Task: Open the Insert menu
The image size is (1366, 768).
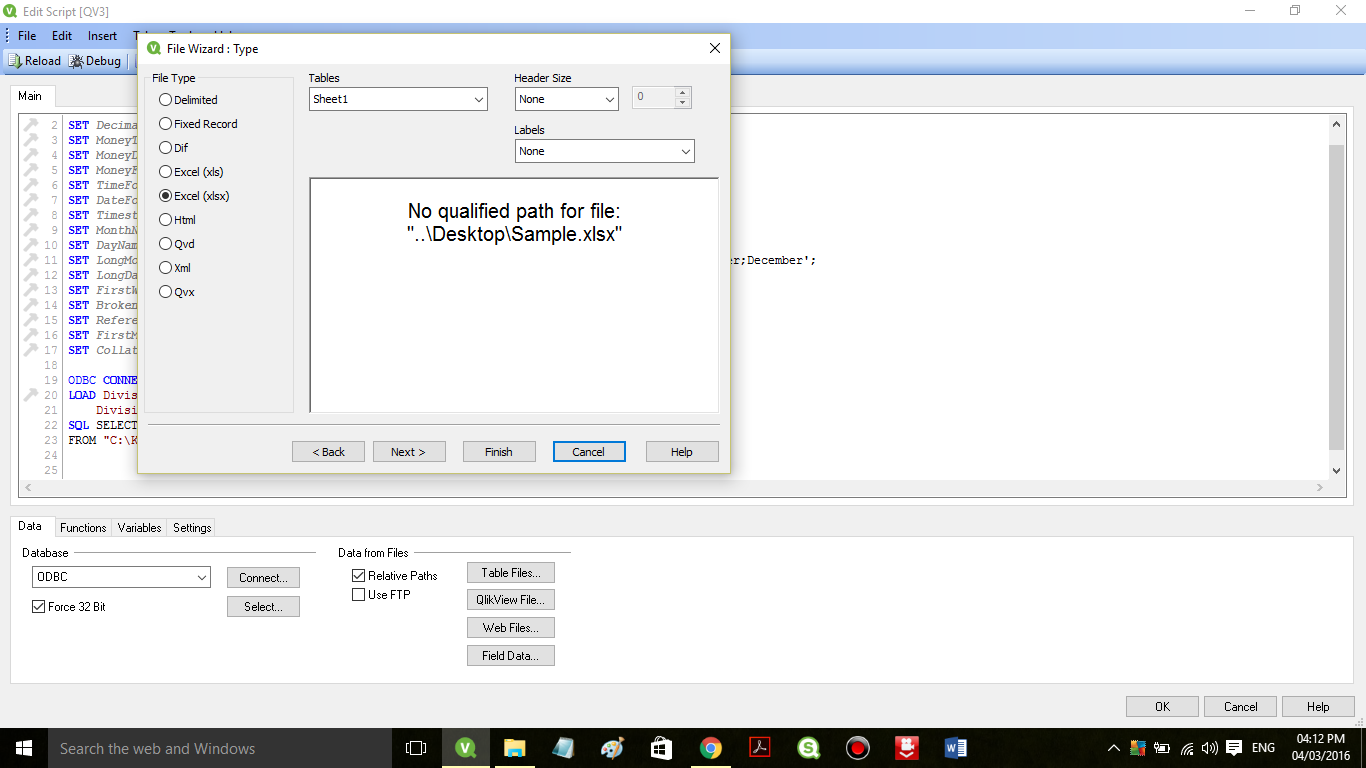Action: (102, 36)
